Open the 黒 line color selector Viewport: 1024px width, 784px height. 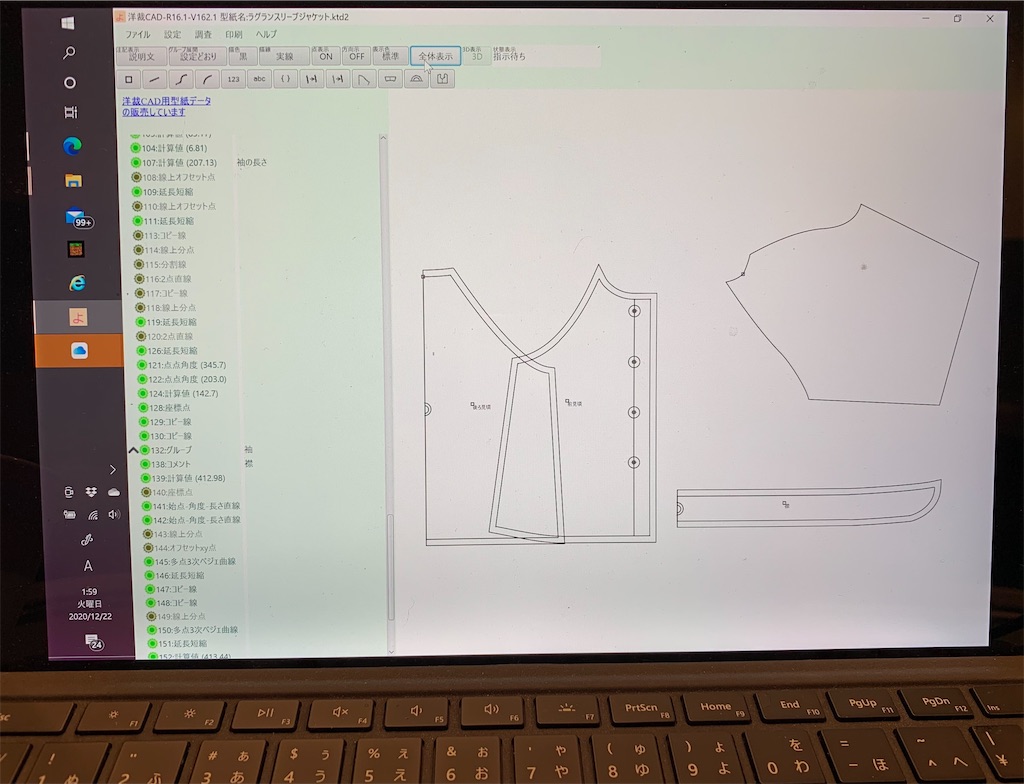243,56
